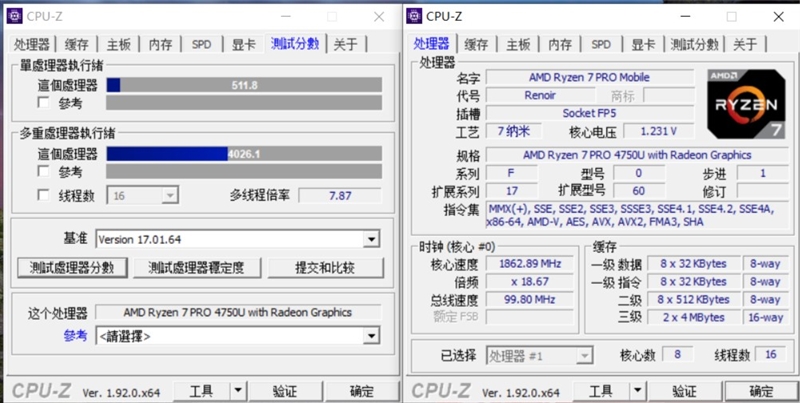Image resolution: width=800 pixels, height=403 pixels.
Task: Expand the <請選擇> reference processor dropdown
Action: pyautogui.click(x=372, y=336)
